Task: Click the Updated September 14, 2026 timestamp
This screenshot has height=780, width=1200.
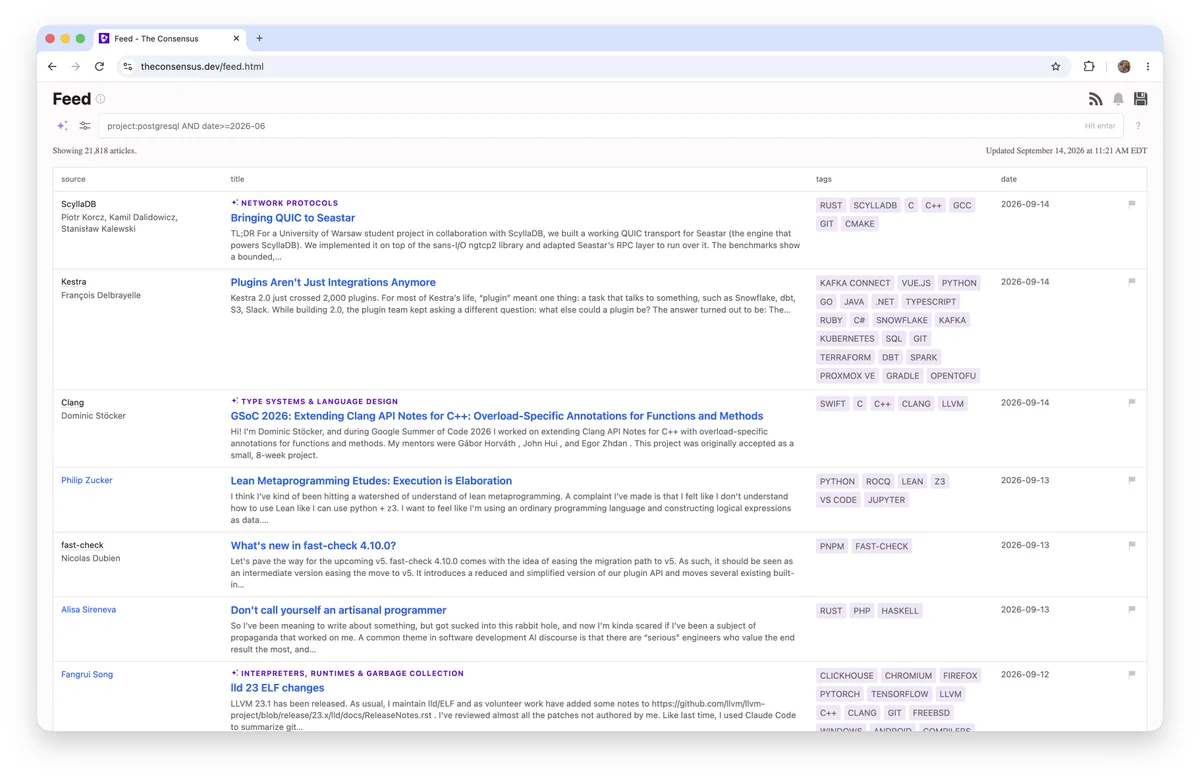Action: tap(1066, 151)
